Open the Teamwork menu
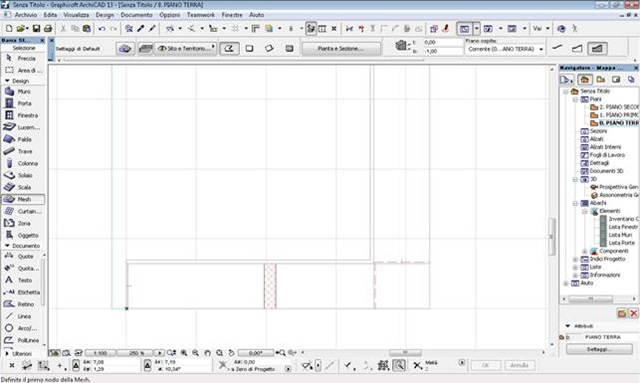Screen dimensions: 640x383 [x=201, y=15]
